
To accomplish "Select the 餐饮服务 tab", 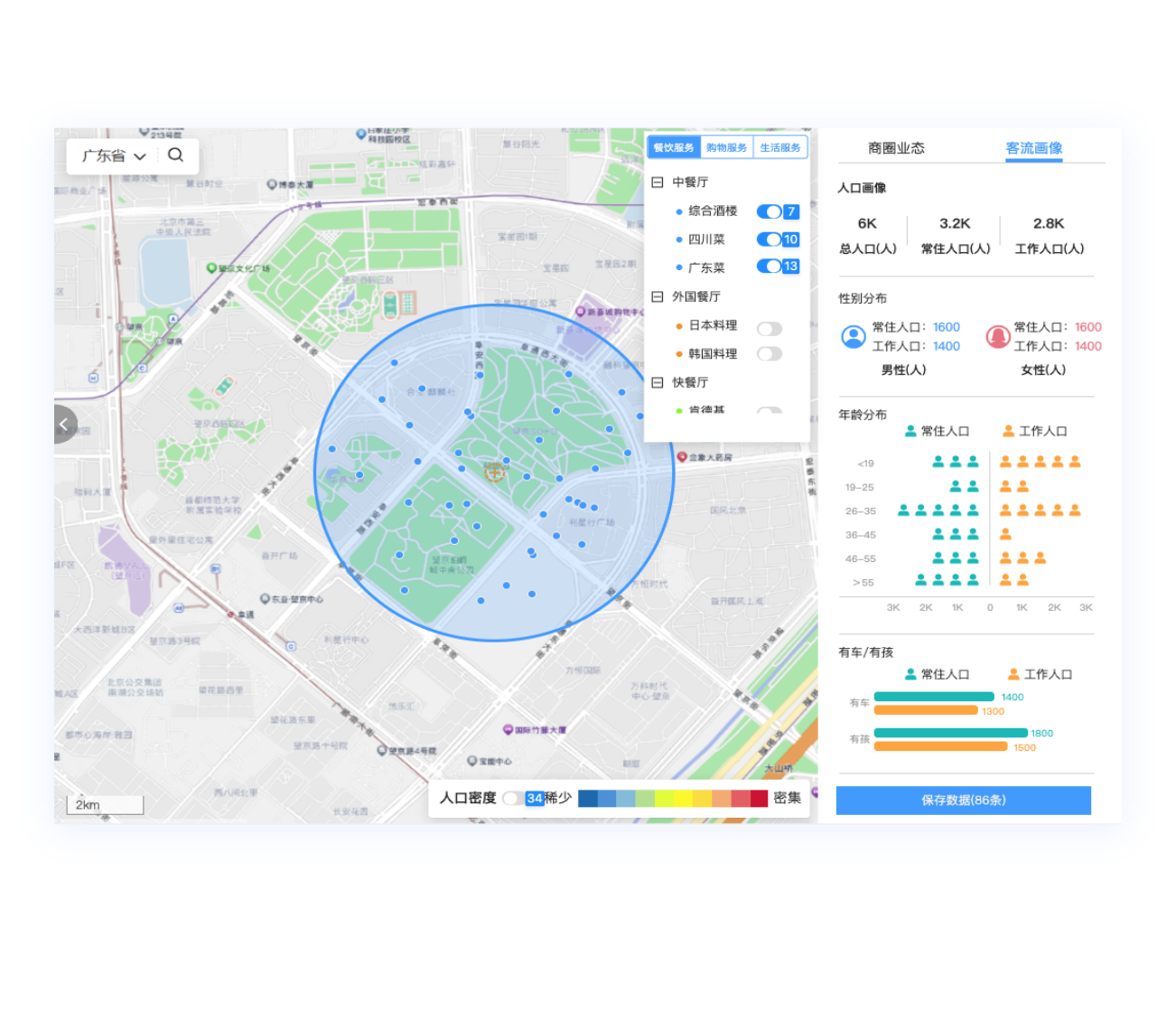I will coord(674,147).
